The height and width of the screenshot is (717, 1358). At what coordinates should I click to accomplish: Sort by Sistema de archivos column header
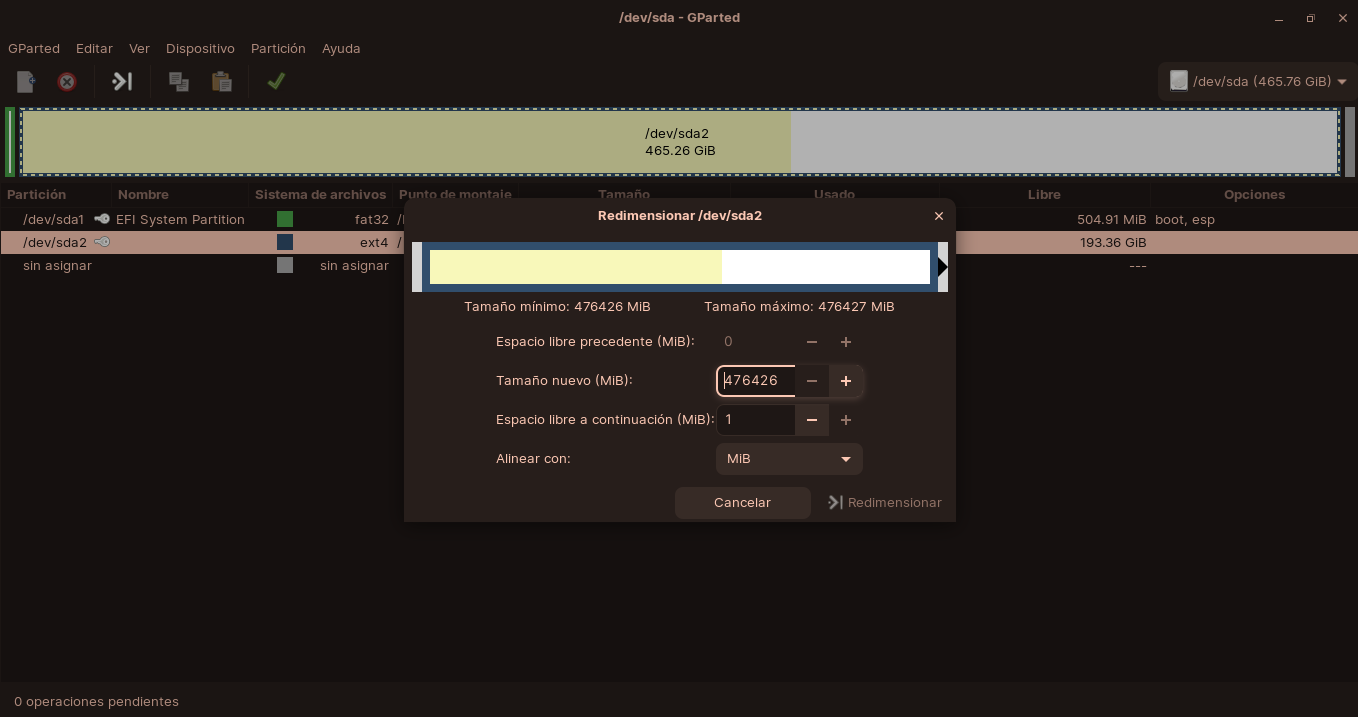[x=320, y=195]
